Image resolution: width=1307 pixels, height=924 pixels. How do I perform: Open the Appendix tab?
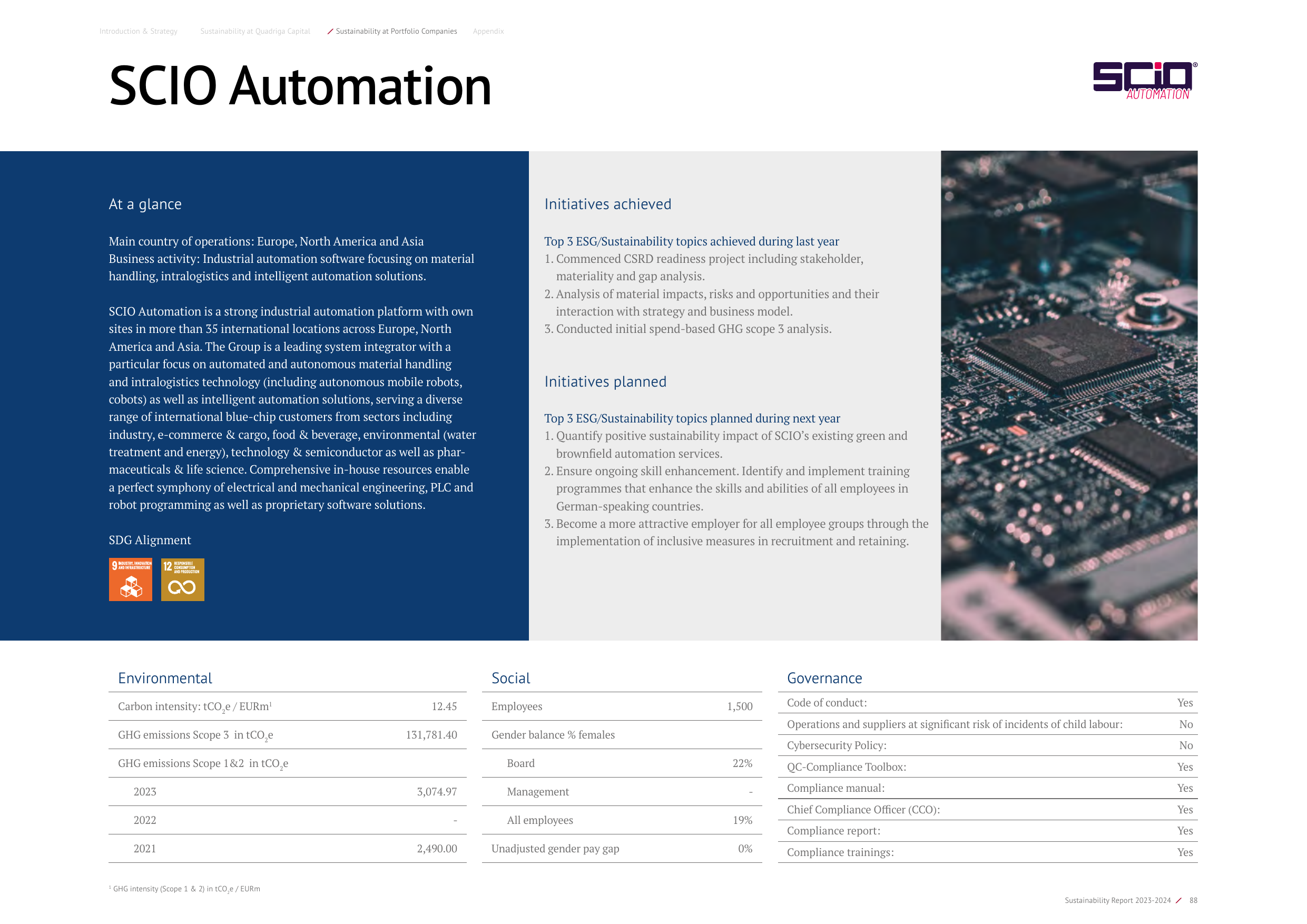coord(488,31)
